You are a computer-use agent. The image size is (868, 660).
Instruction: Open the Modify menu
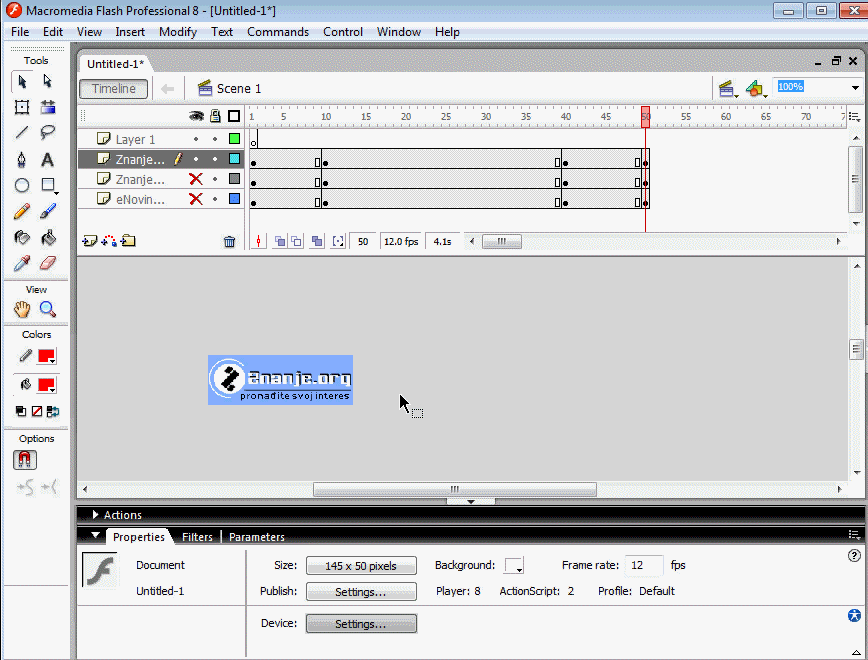click(x=178, y=32)
